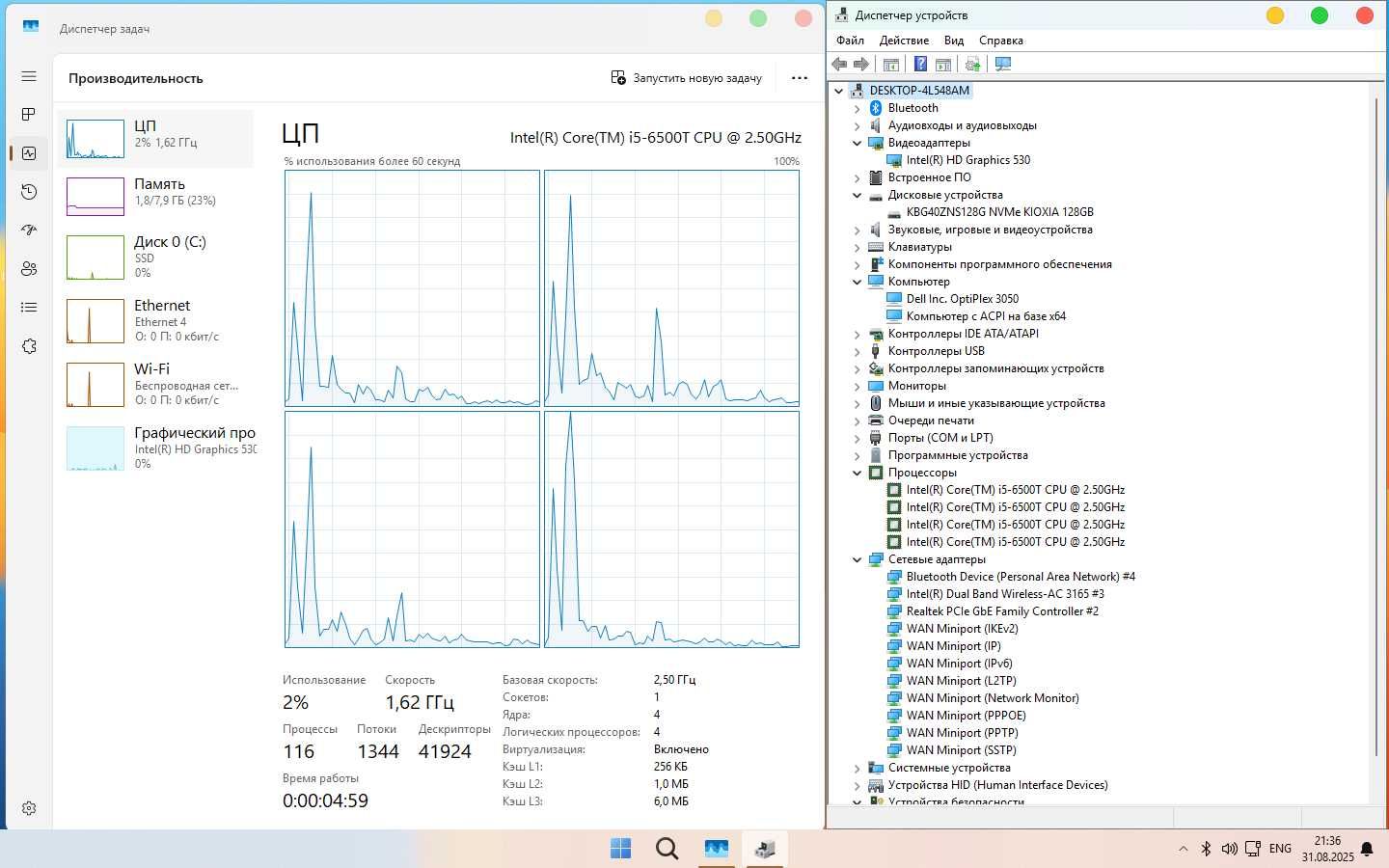Open the Task Manager hamburger navigation menu
This screenshot has height=868, width=1389.
click(29, 76)
